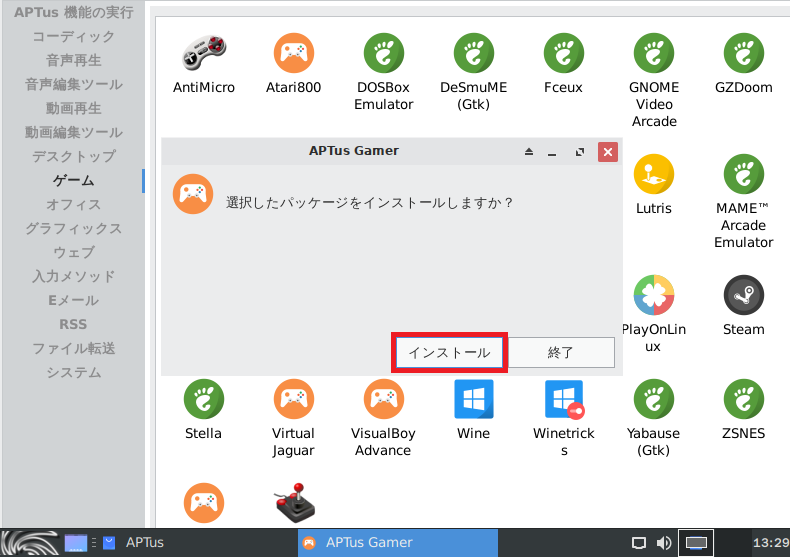Roll up the APTus Gamer window (eject arrow)
Image resolution: width=790 pixels, height=557 pixels.
tap(529, 152)
